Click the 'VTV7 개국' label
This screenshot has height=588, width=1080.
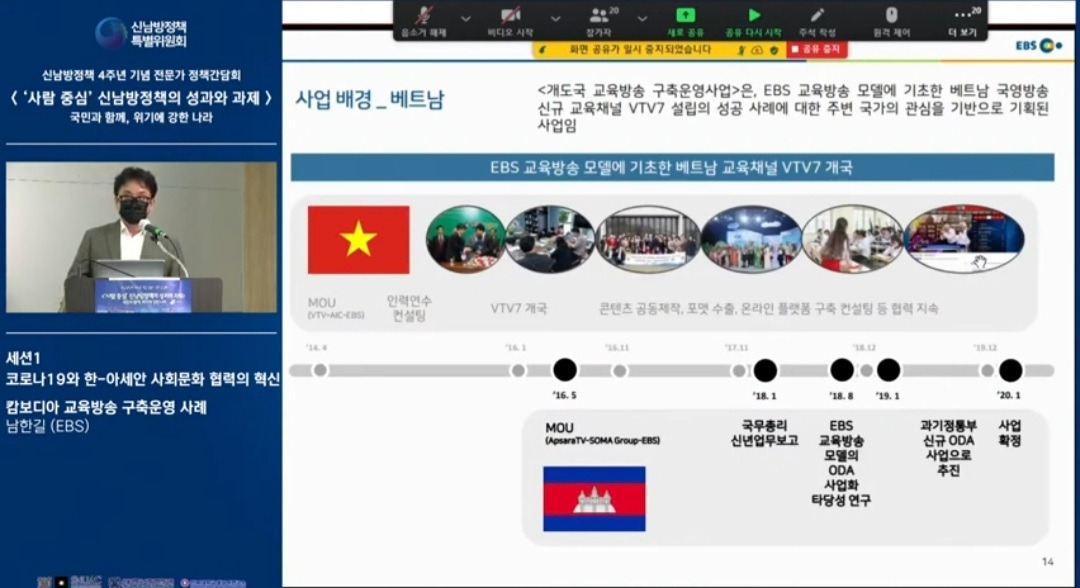[519, 308]
